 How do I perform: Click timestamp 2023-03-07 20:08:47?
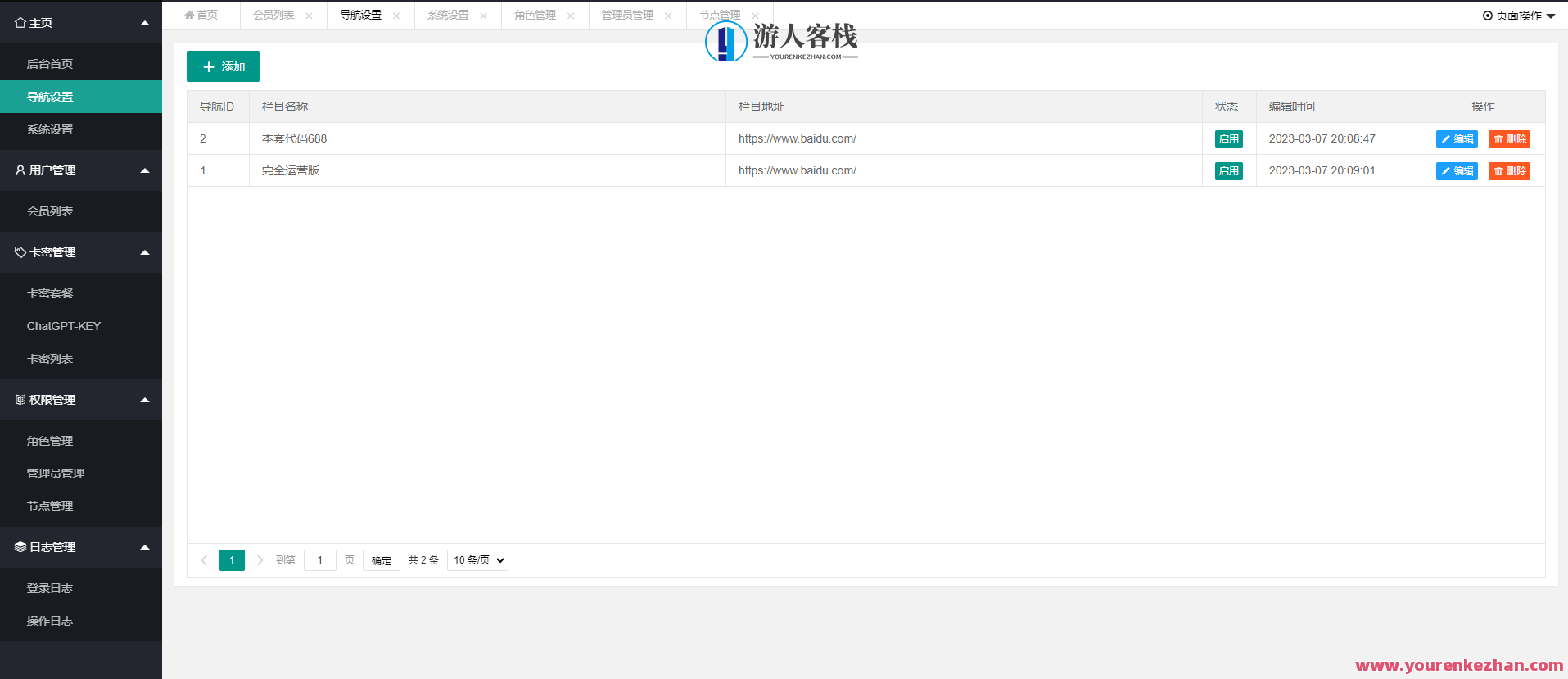click(1322, 138)
